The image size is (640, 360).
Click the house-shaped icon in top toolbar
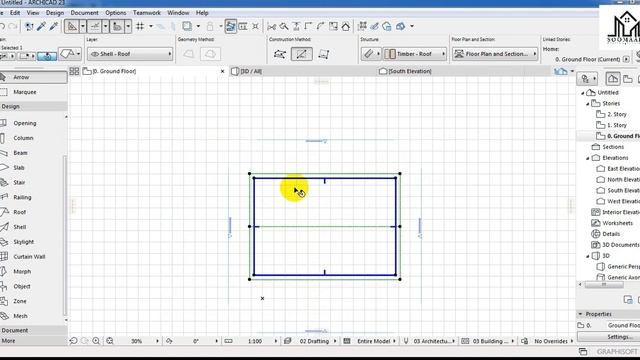(346, 27)
